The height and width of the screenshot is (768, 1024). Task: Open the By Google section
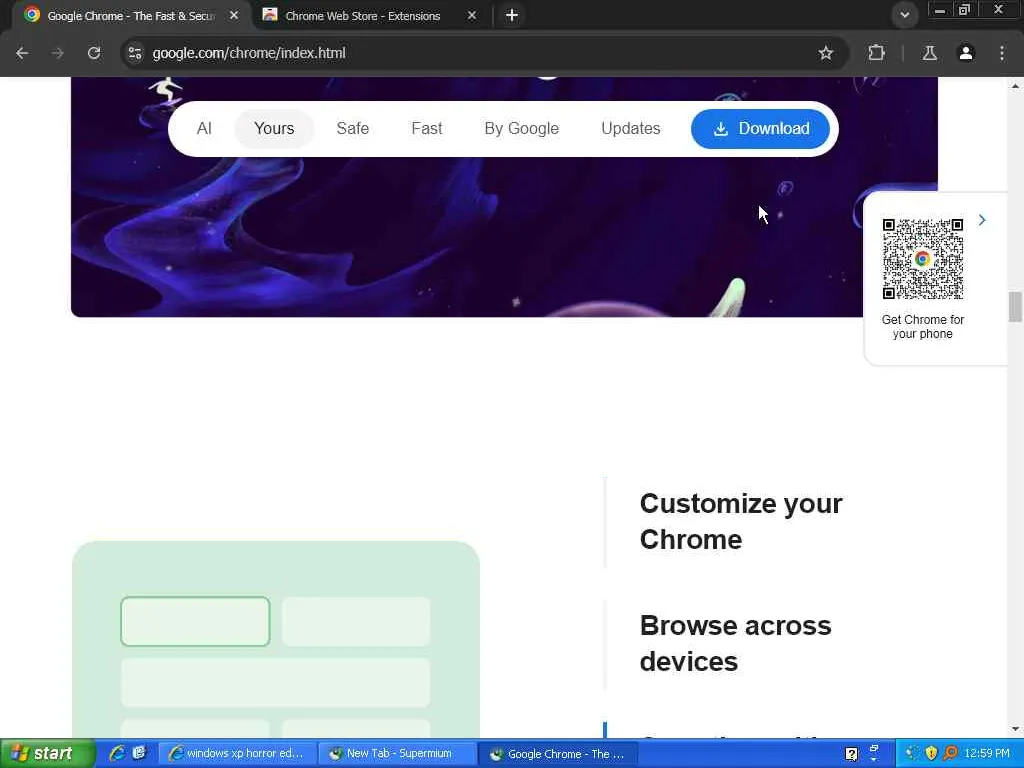coord(522,129)
